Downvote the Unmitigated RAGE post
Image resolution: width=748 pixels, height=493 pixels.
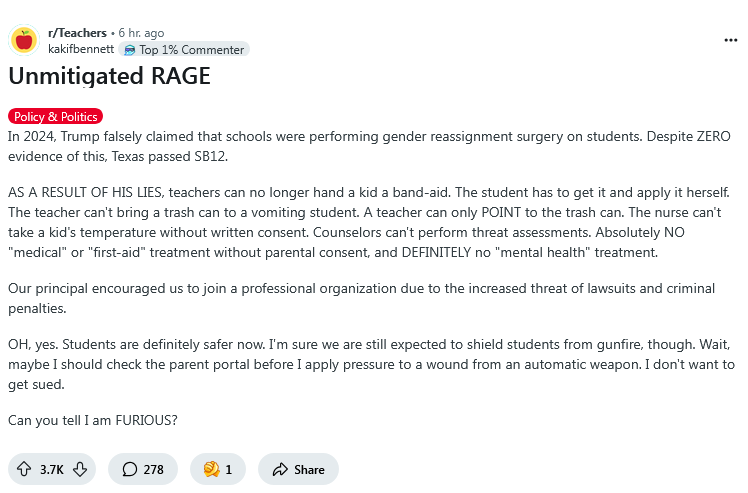tap(81, 469)
